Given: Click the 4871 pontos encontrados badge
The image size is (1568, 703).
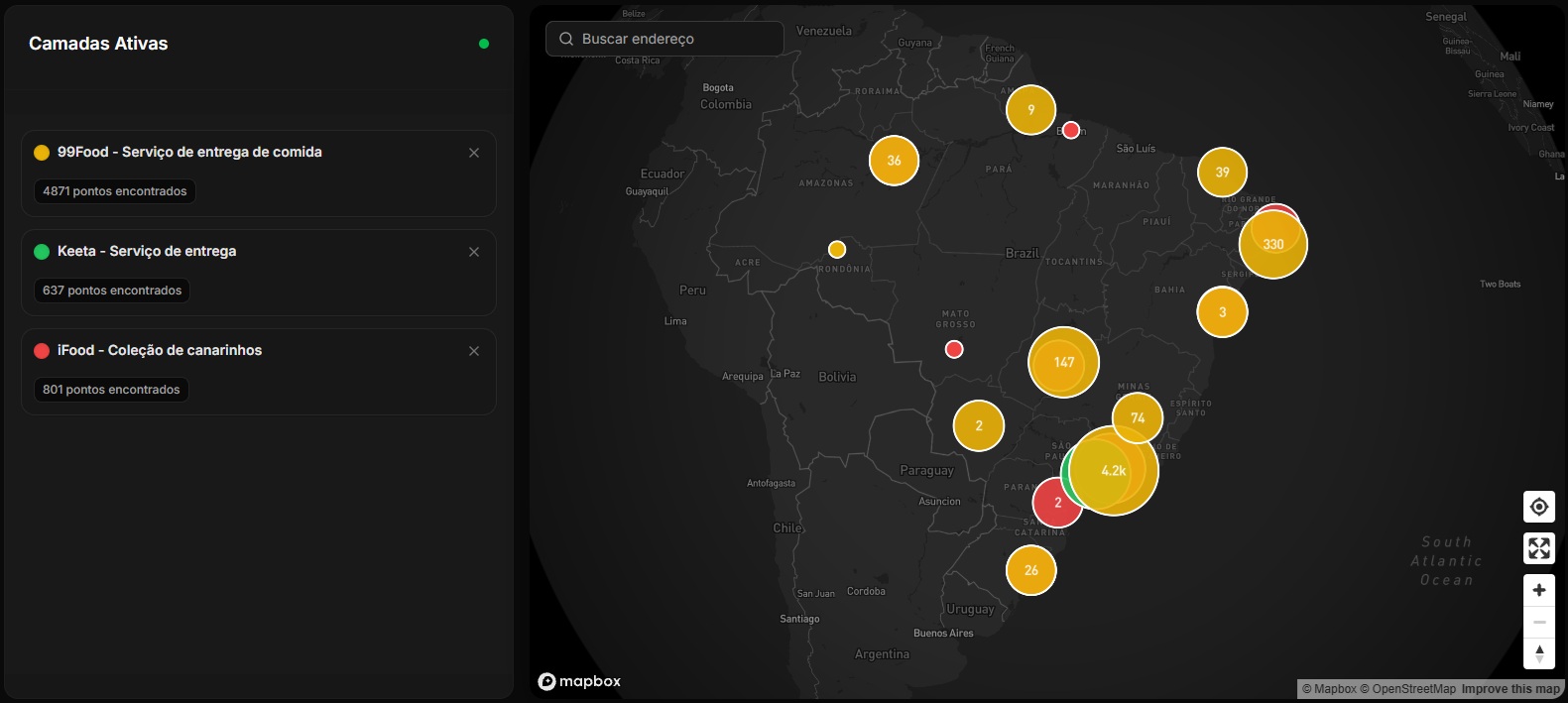Looking at the screenshot, I should (115, 191).
